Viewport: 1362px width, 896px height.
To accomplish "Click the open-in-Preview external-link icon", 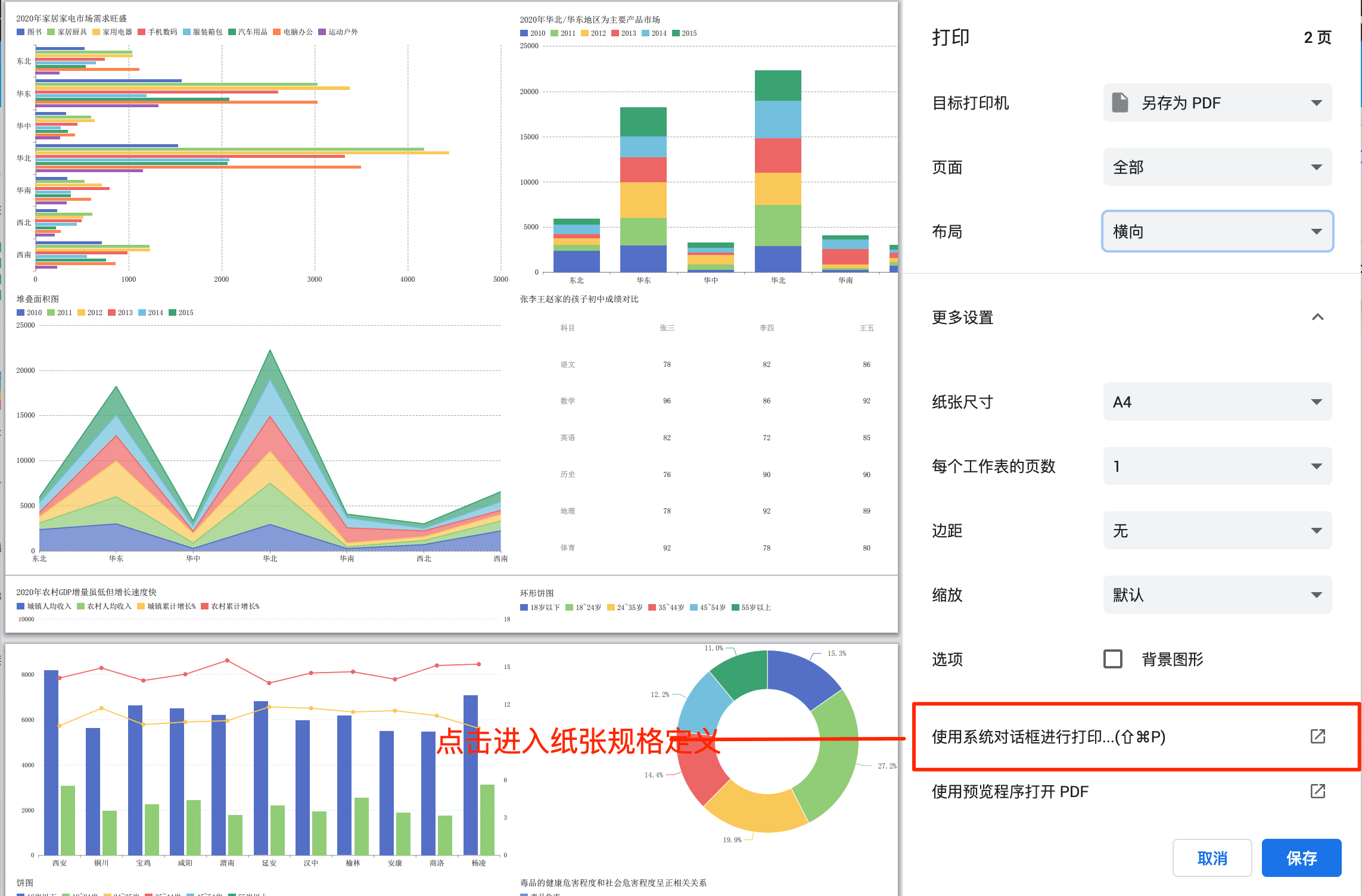I will (1317, 791).
